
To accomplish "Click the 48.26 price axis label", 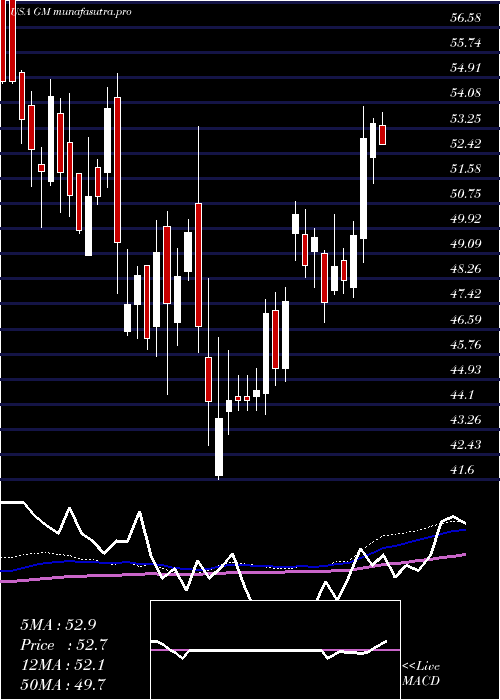I will (466, 268).
